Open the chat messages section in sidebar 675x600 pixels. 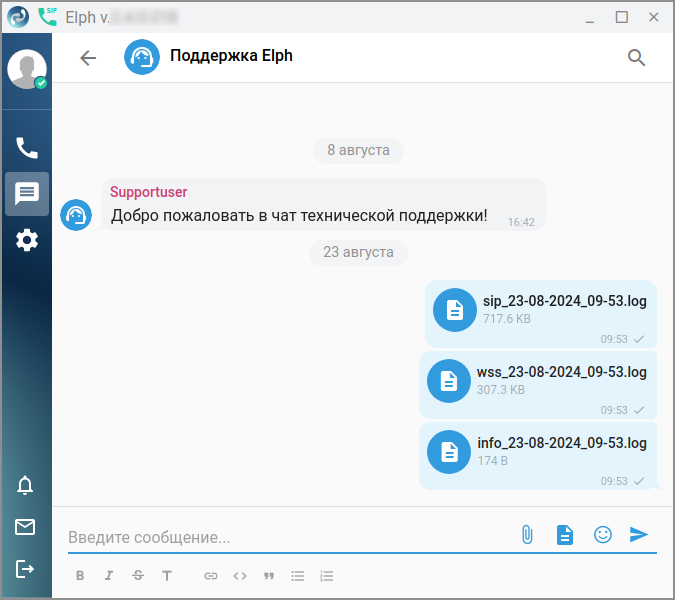pyautogui.click(x=27, y=194)
